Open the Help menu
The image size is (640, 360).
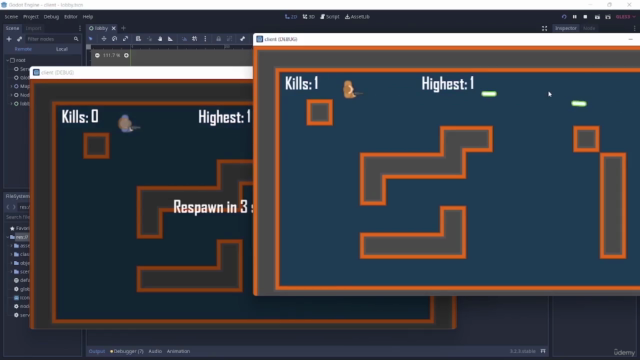(x=88, y=17)
